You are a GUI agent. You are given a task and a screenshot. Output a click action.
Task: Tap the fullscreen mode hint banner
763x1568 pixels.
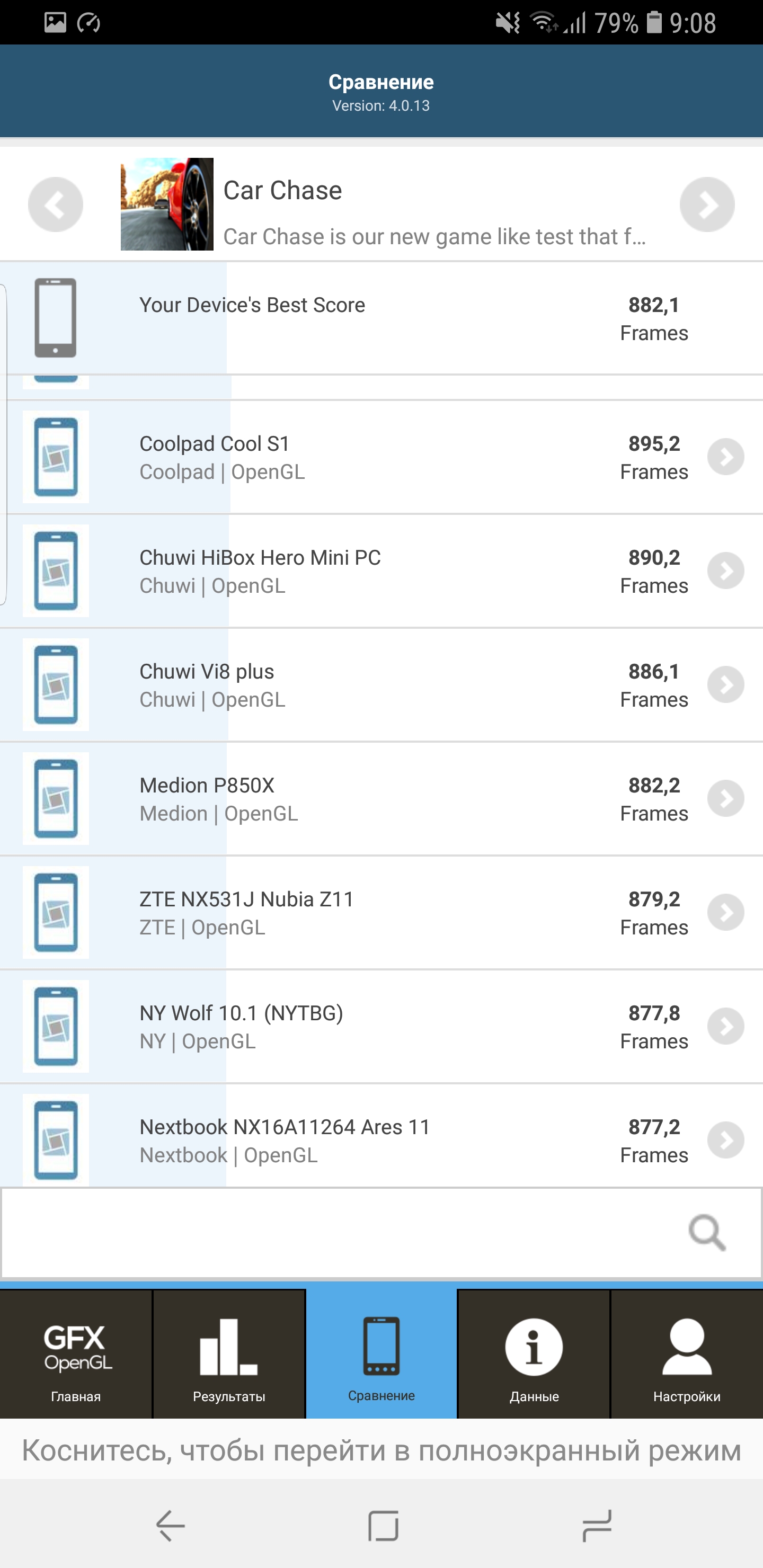click(381, 1451)
